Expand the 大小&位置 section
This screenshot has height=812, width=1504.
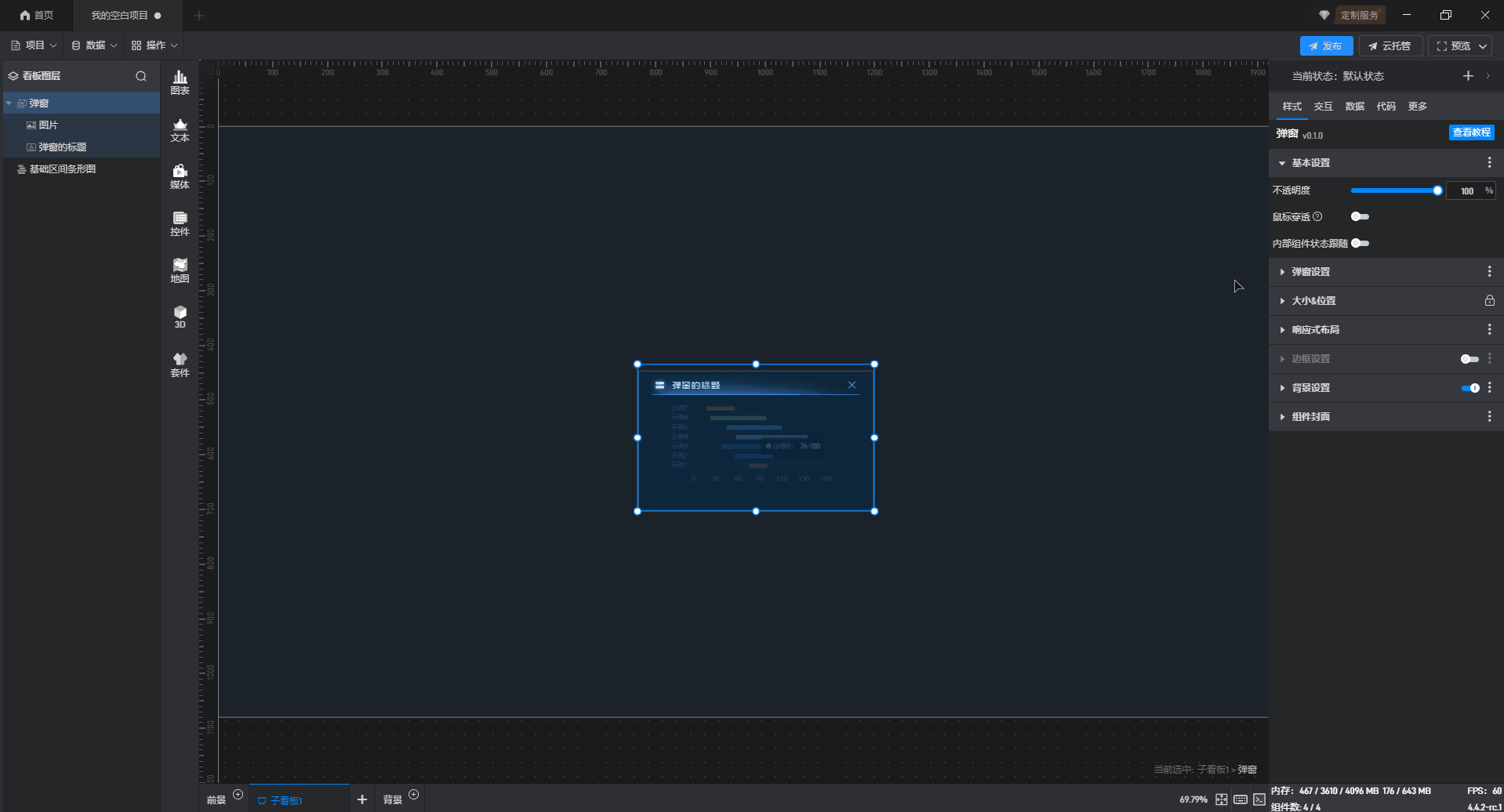[x=1282, y=301]
